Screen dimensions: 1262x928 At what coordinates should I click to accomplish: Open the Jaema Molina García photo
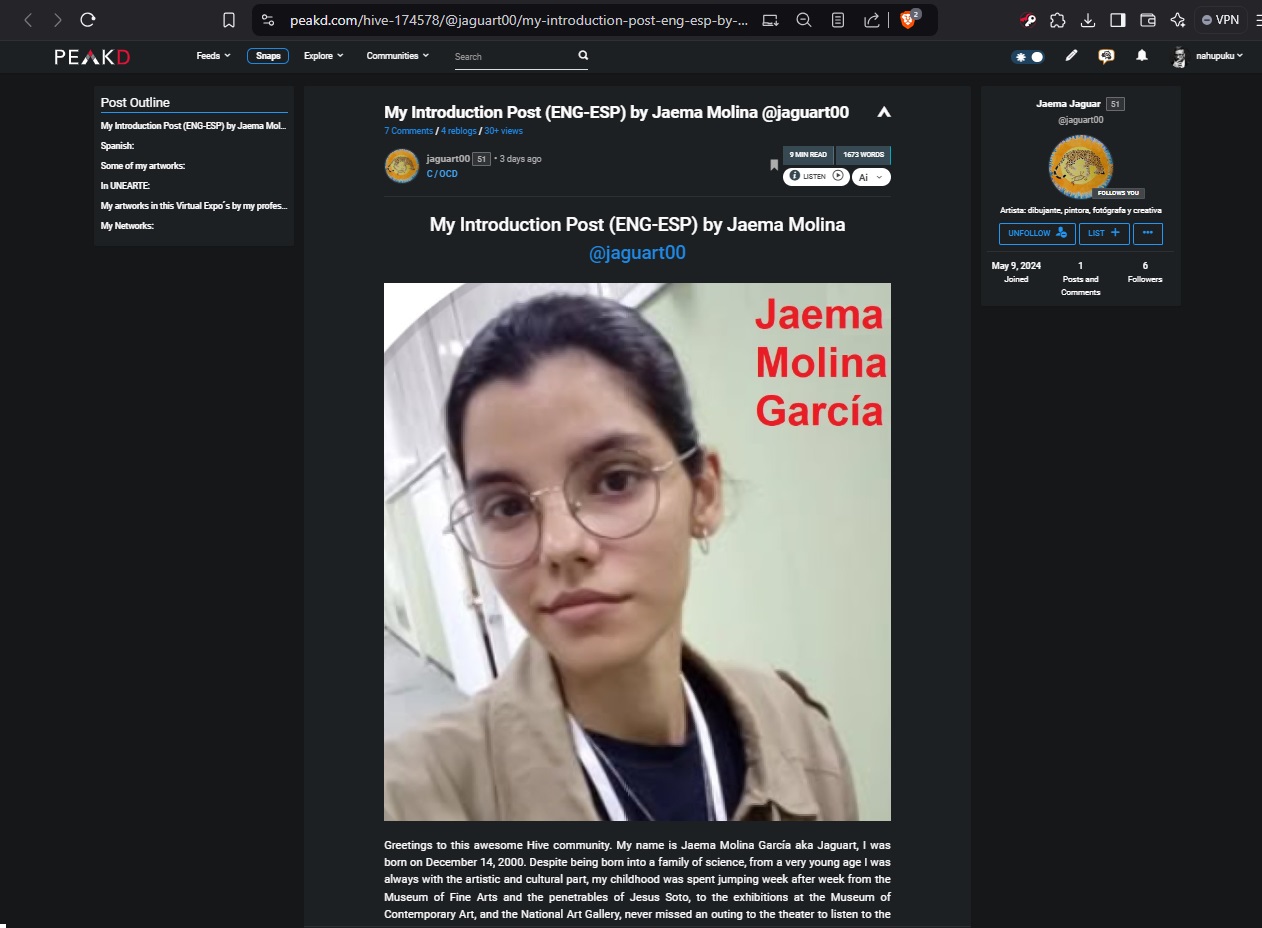(637, 552)
